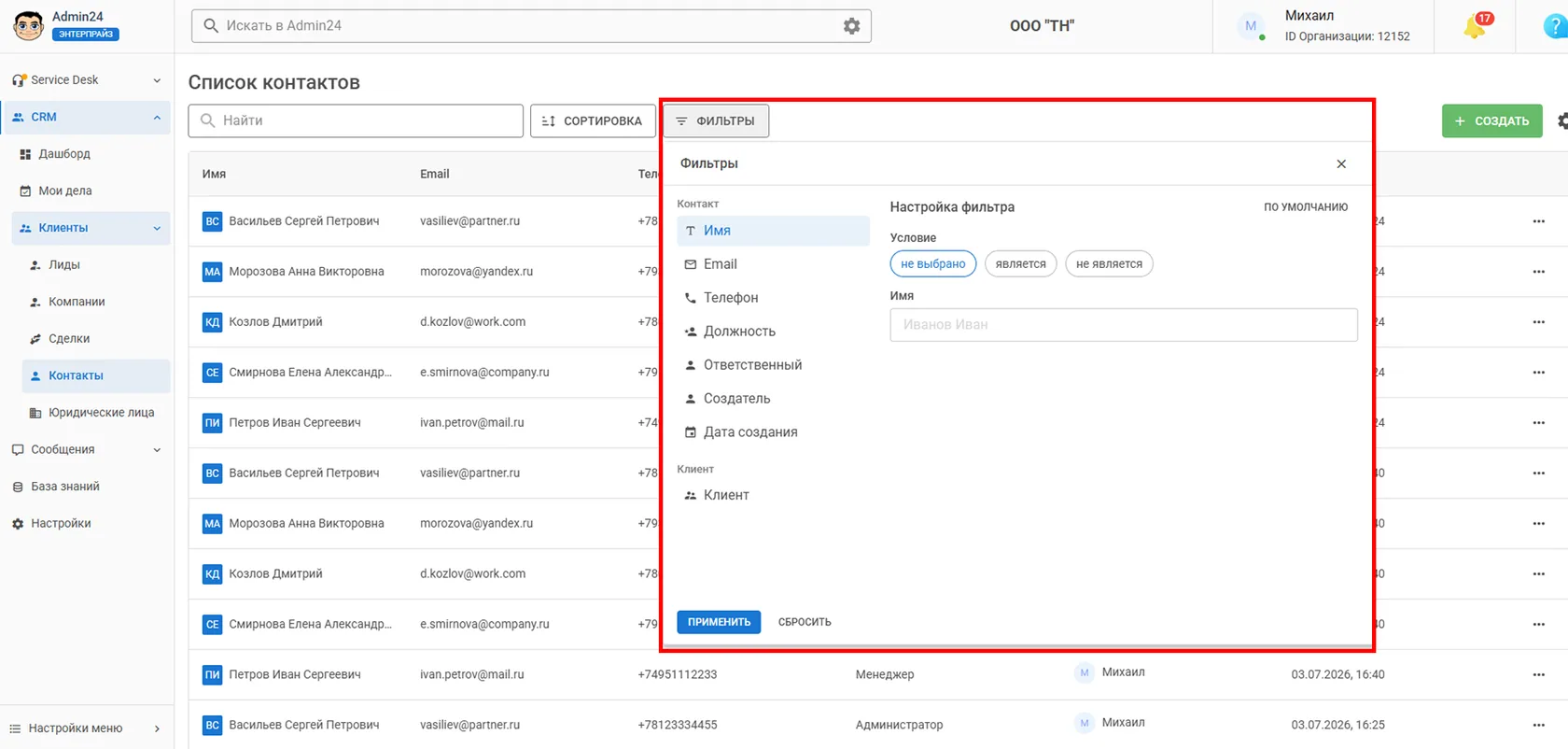Click the Искать в Admin24 search box
Image resolution: width=1568 pixels, height=749 pixels.
pos(531,26)
